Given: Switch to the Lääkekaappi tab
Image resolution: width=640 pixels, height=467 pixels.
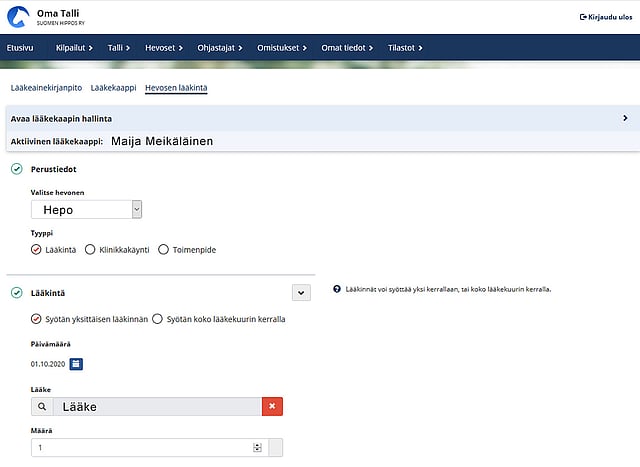Looking at the screenshot, I should [x=113, y=88].
